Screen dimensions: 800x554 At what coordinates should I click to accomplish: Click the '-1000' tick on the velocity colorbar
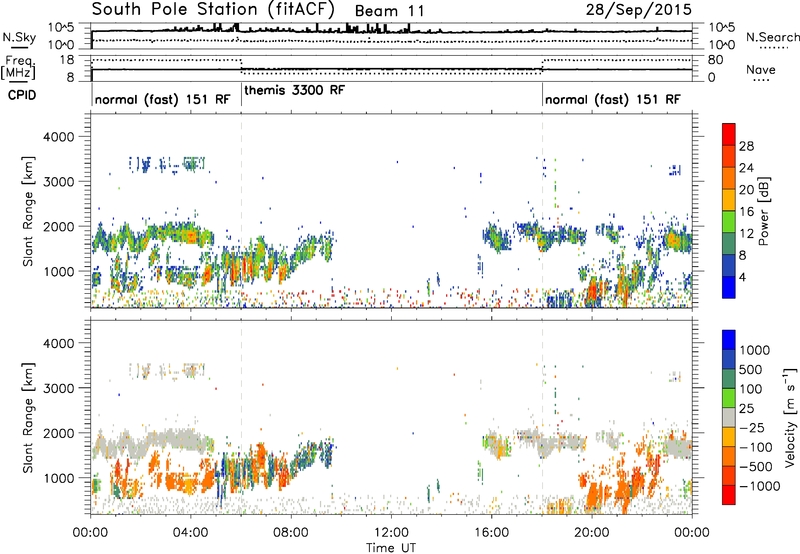759,486
